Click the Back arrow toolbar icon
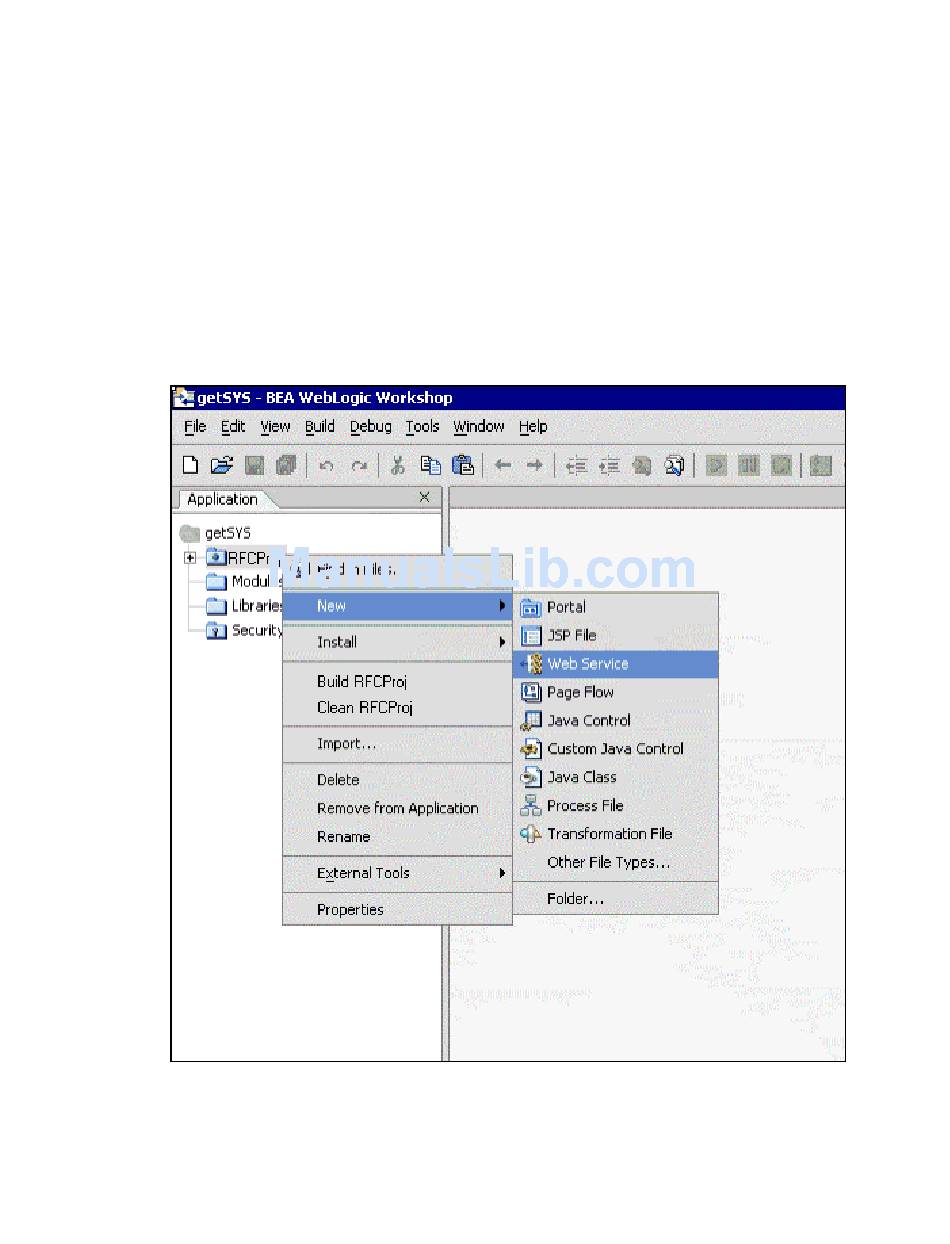The height and width of the screenshot is (1244, 950). point(503,465)
